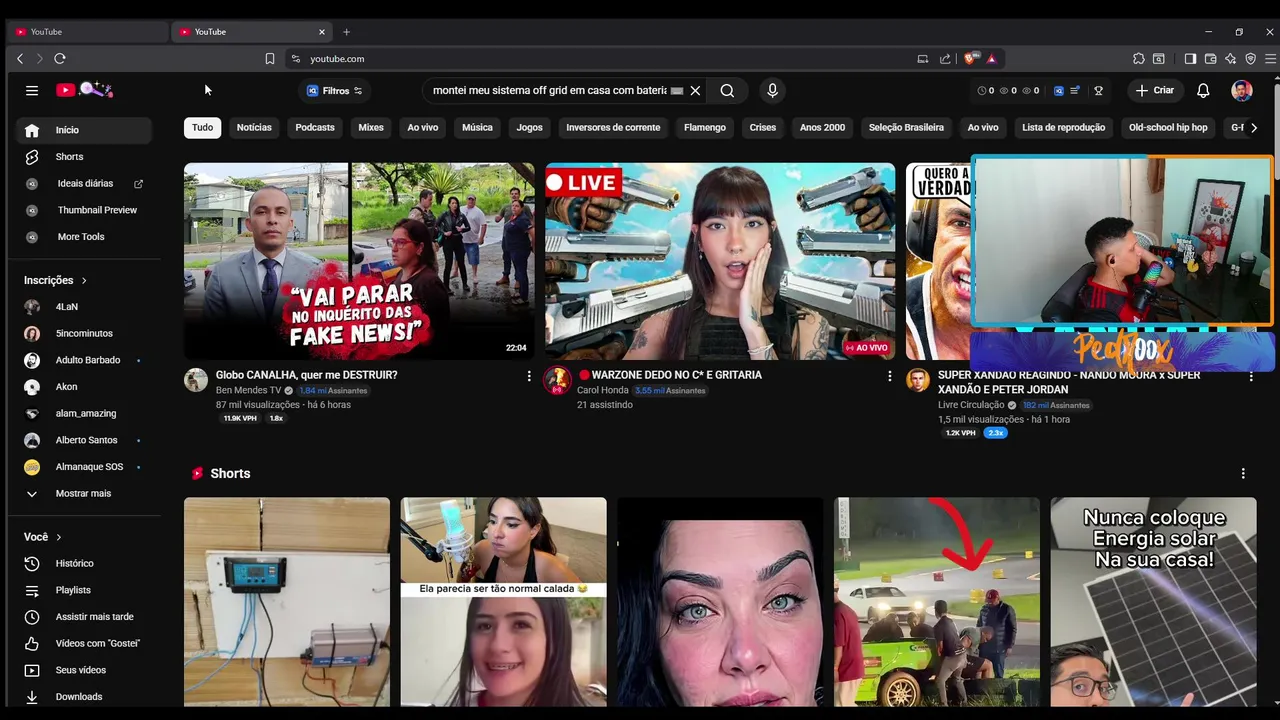The image size is (1280, 720).
Task: Open the Brave Wallet icon
Action: tap(1210, 59)
